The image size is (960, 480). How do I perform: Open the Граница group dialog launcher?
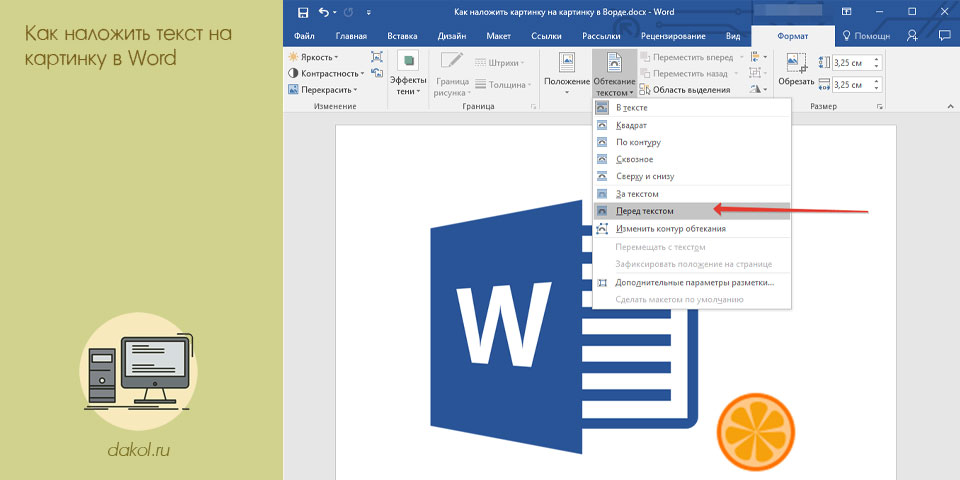[x=533, y=107]
